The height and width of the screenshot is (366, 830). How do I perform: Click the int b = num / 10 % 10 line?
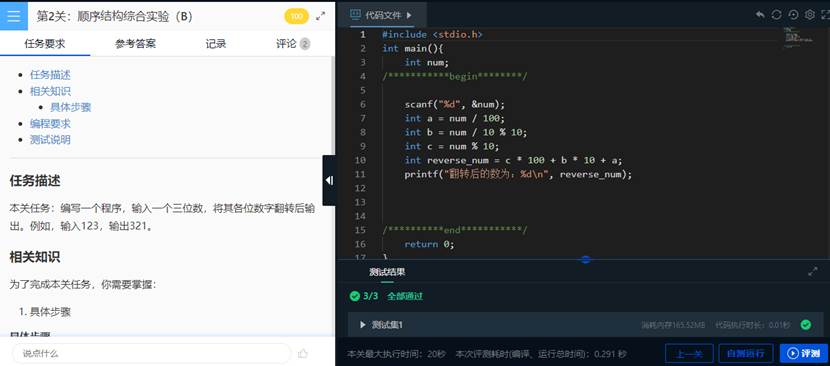[x=466, y=132]
